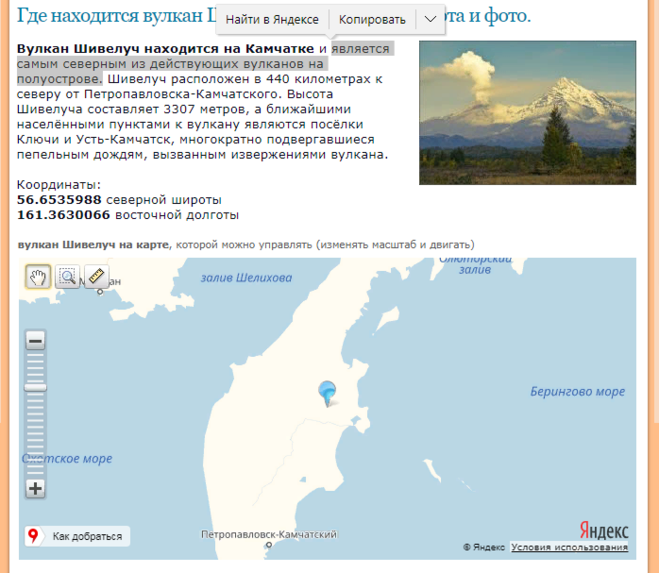Click Петропавловск-Камчатский city label on map

(269, 535)
